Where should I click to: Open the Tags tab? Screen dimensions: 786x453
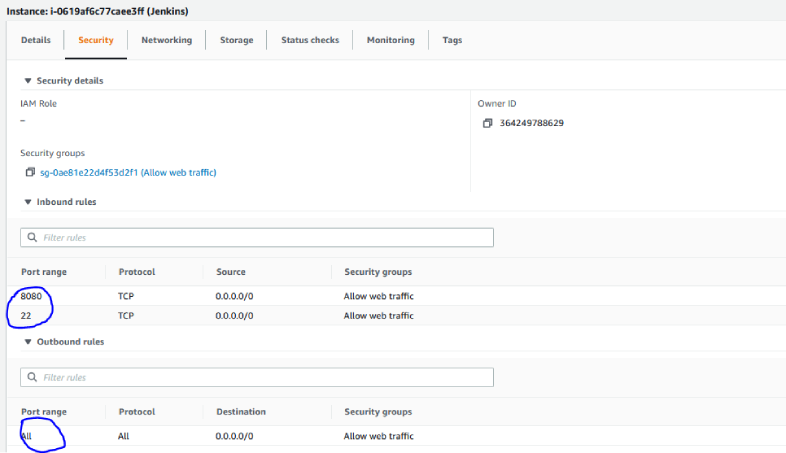click(x=452, y=40)
